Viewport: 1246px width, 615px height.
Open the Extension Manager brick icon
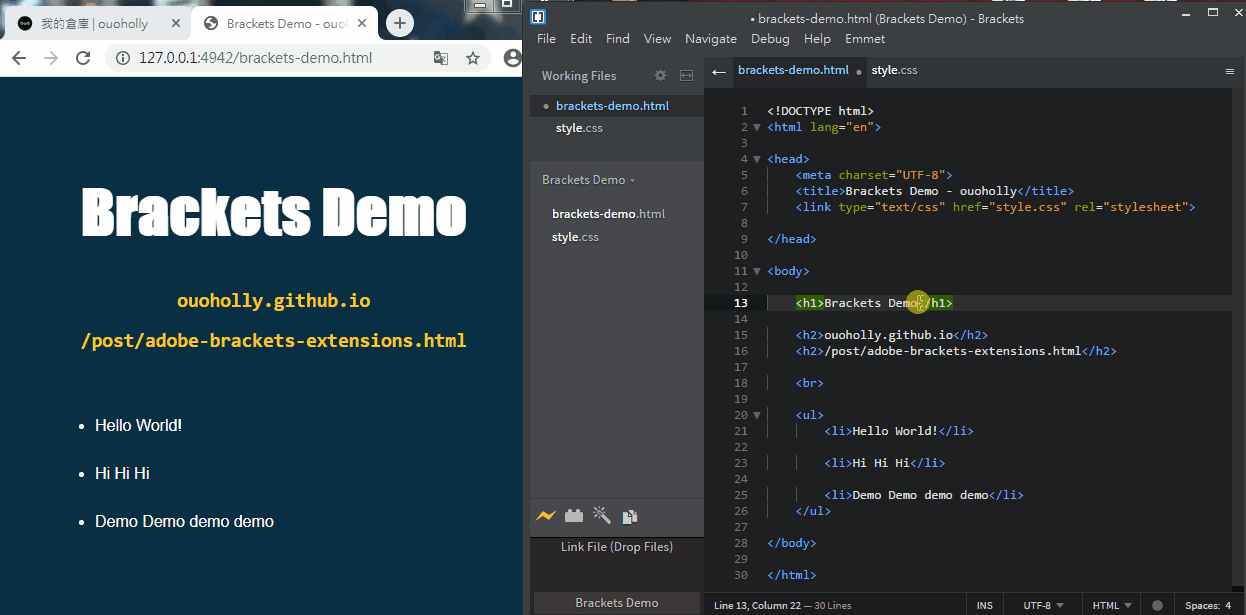(573, 516)
